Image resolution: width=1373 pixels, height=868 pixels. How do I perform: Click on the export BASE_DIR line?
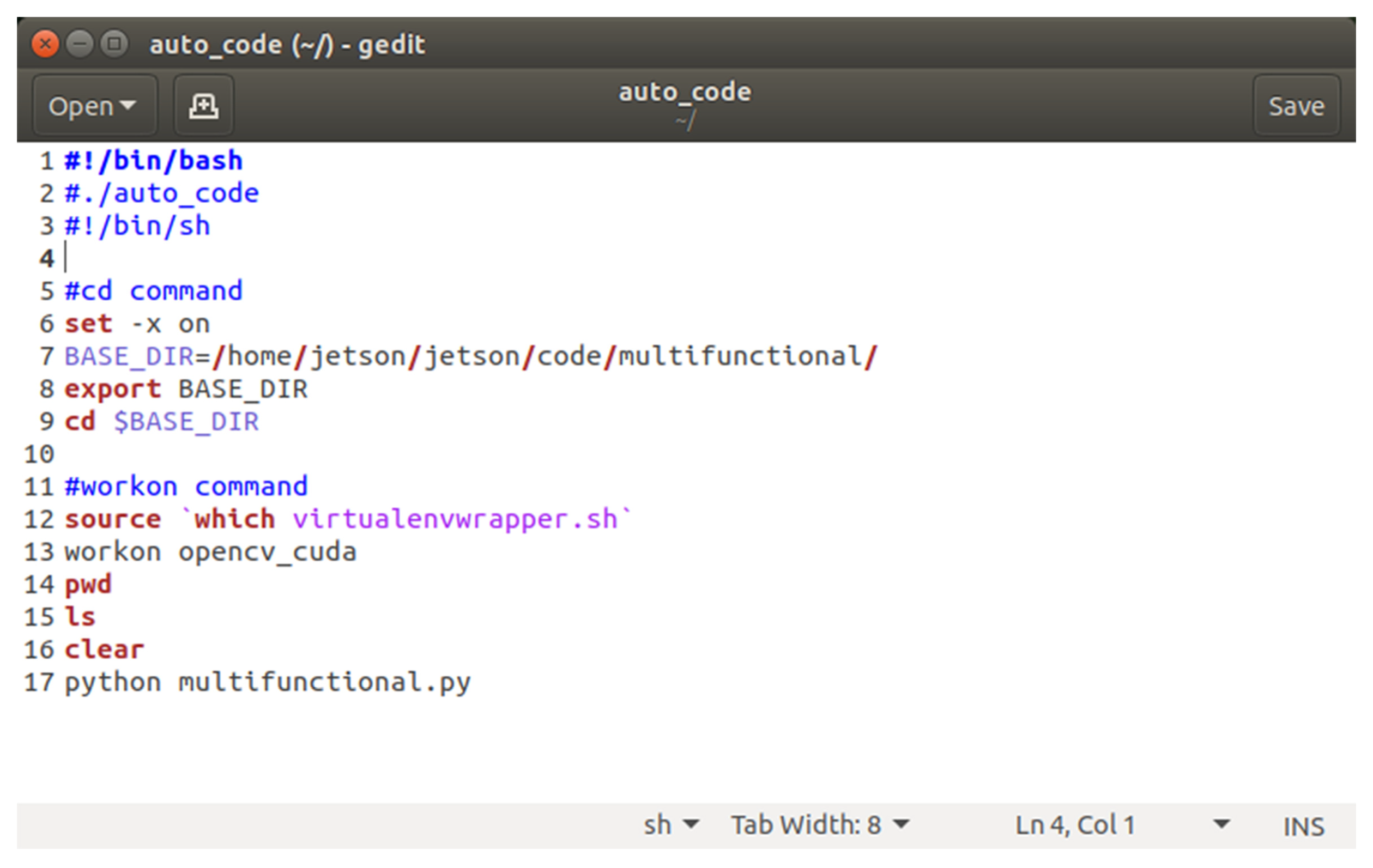point(186,389)
